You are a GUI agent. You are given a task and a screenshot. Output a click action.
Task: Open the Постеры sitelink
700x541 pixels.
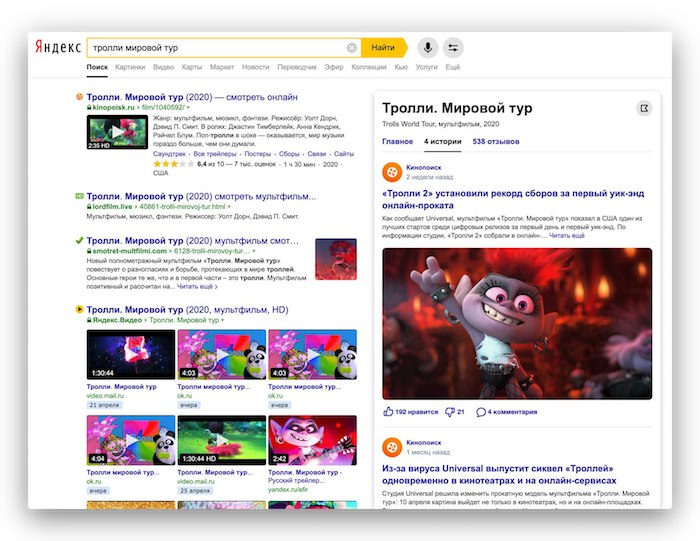tap(258, 154)
